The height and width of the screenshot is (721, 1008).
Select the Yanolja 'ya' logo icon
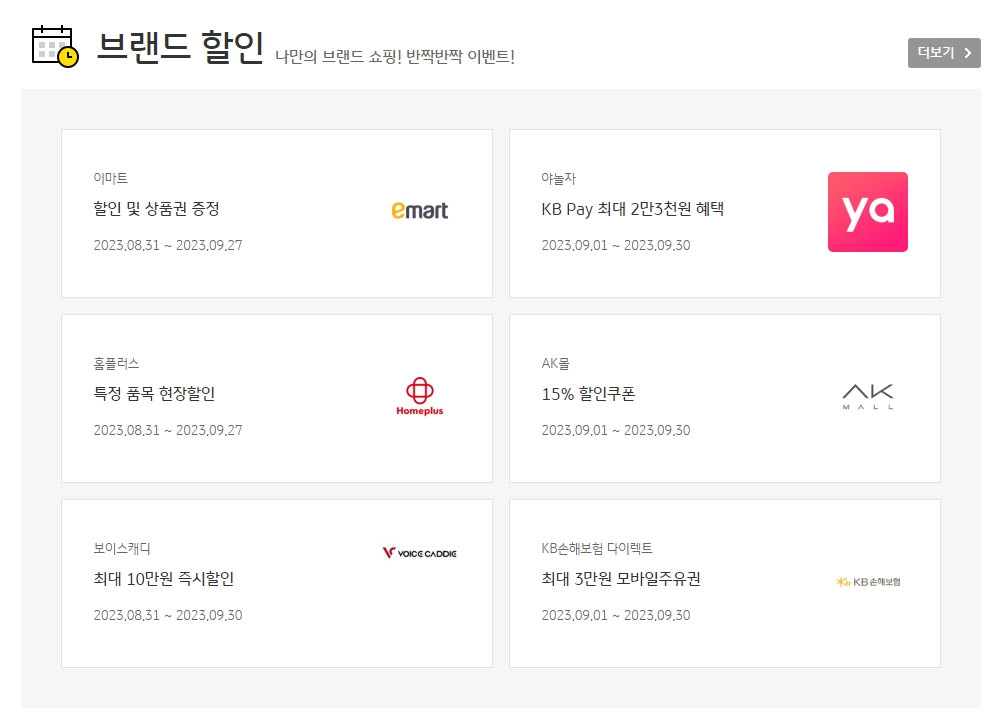tap(867, 212)
